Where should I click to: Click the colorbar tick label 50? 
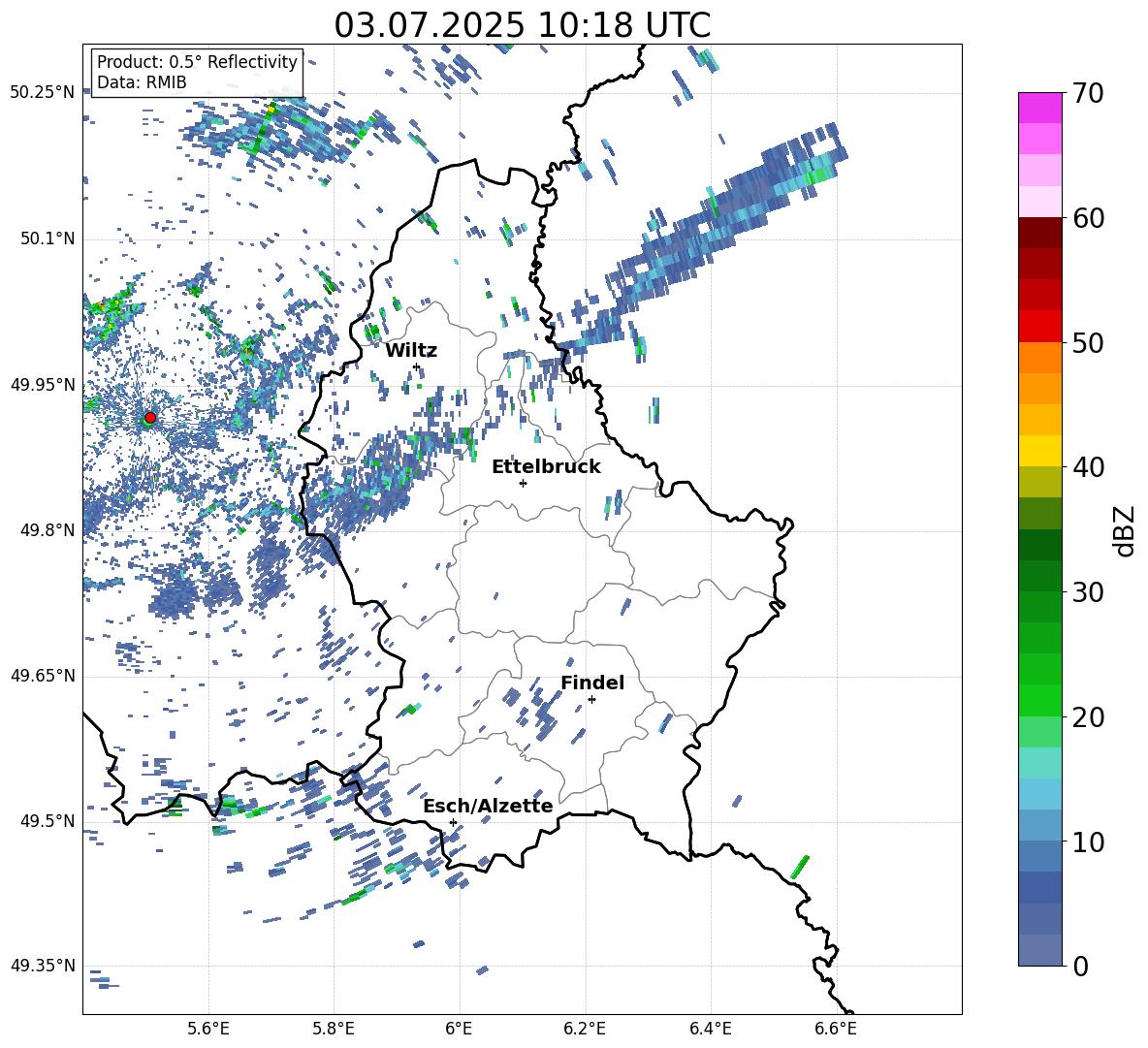click(x=1088, y=343)
